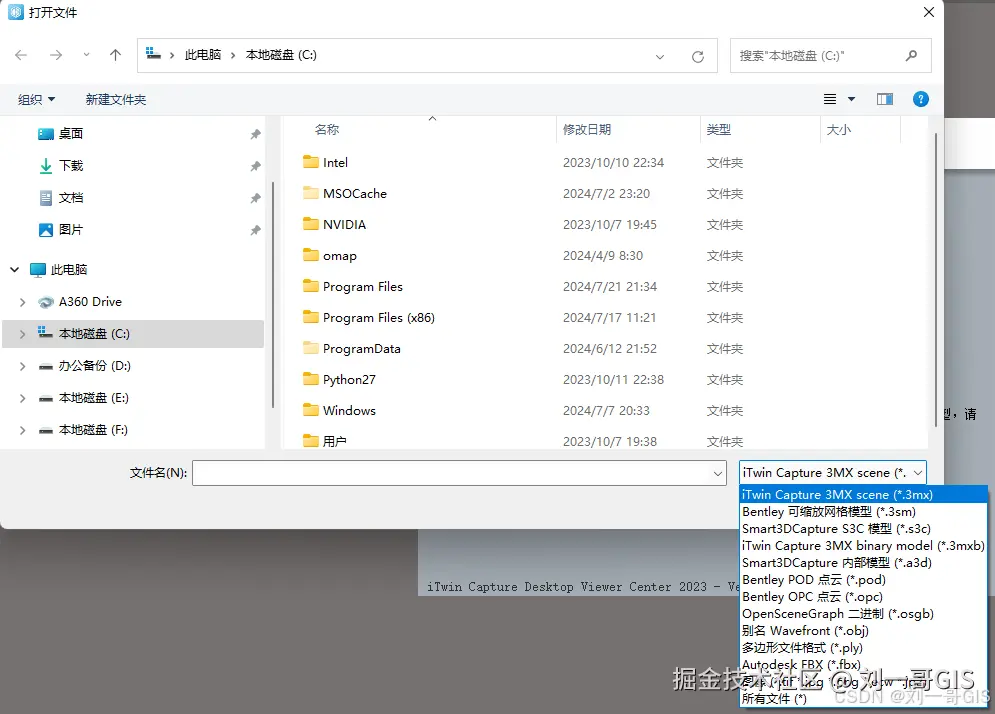Expand 本地磁盘 (E:) tree node
This screenshot has width=995, height=714.
(x=23, y=398)
